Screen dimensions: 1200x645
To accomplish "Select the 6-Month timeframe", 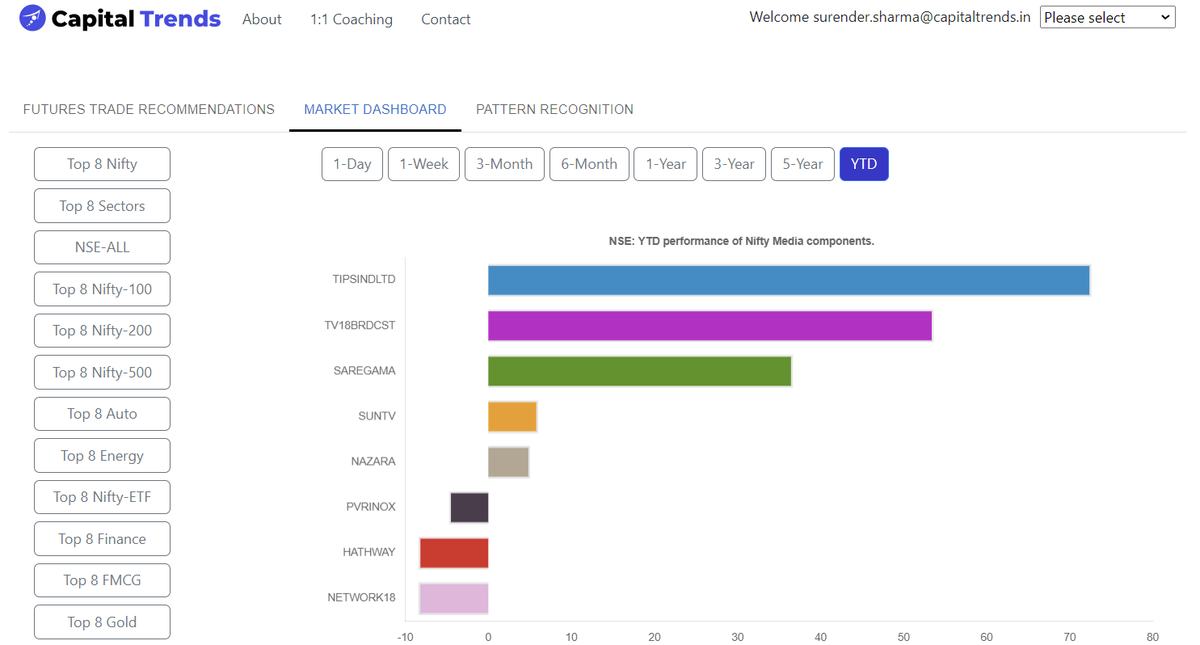I will (589, 164).
